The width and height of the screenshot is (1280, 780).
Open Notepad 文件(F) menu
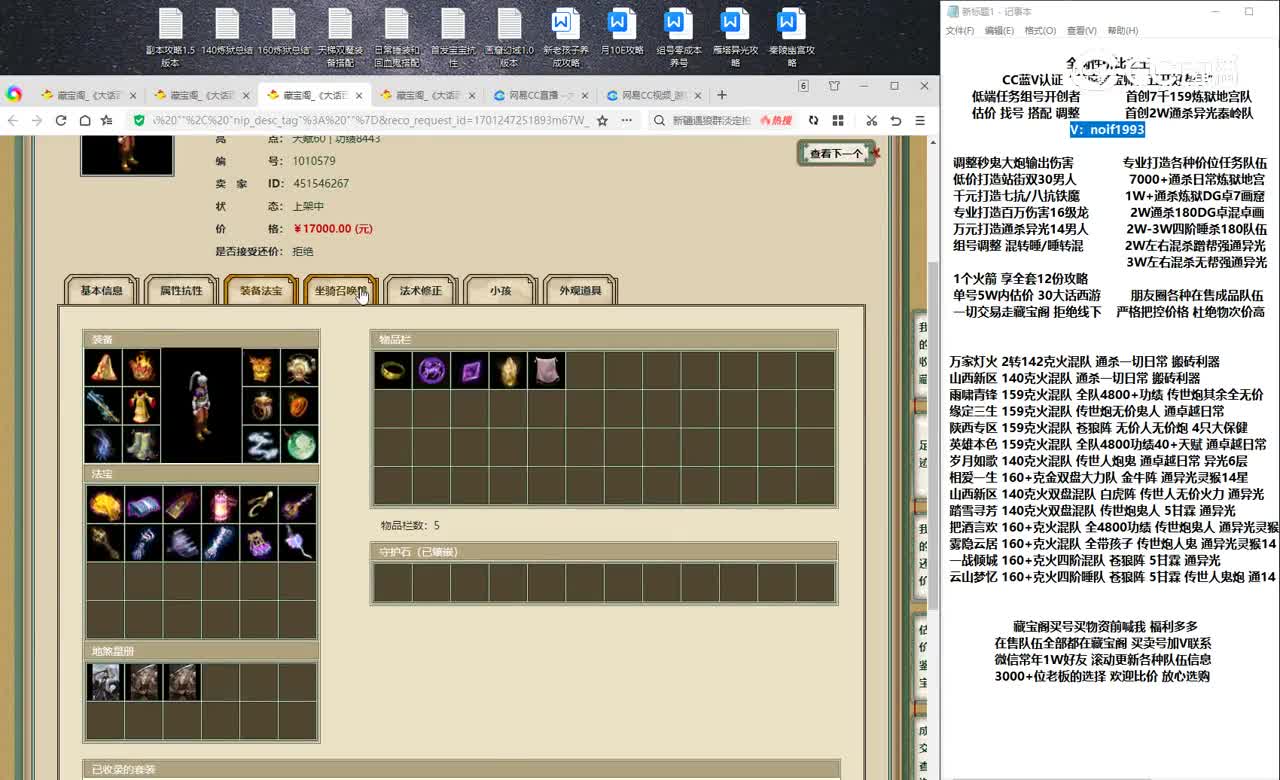(960, 31)
